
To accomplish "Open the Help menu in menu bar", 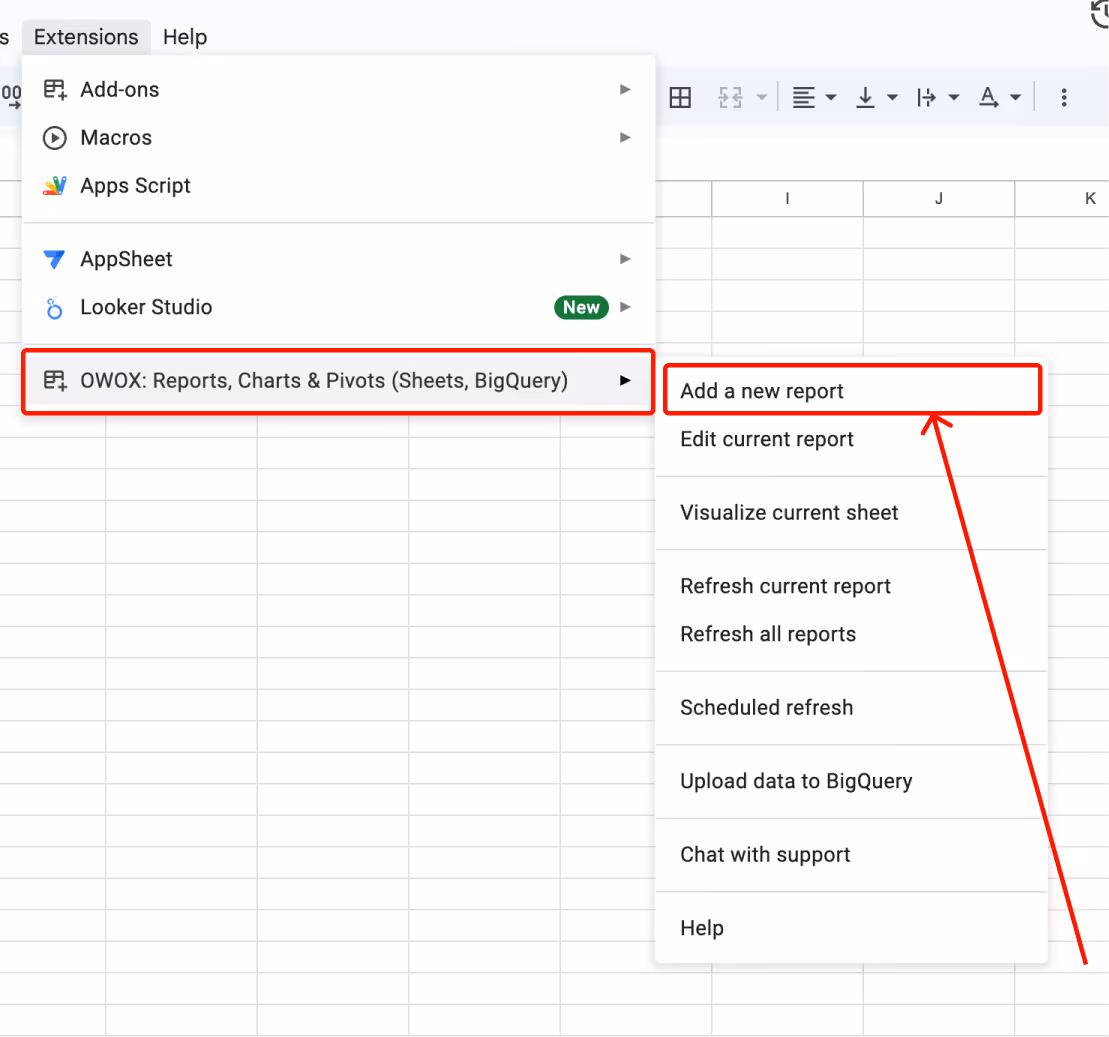I will (x=185, y=37).
